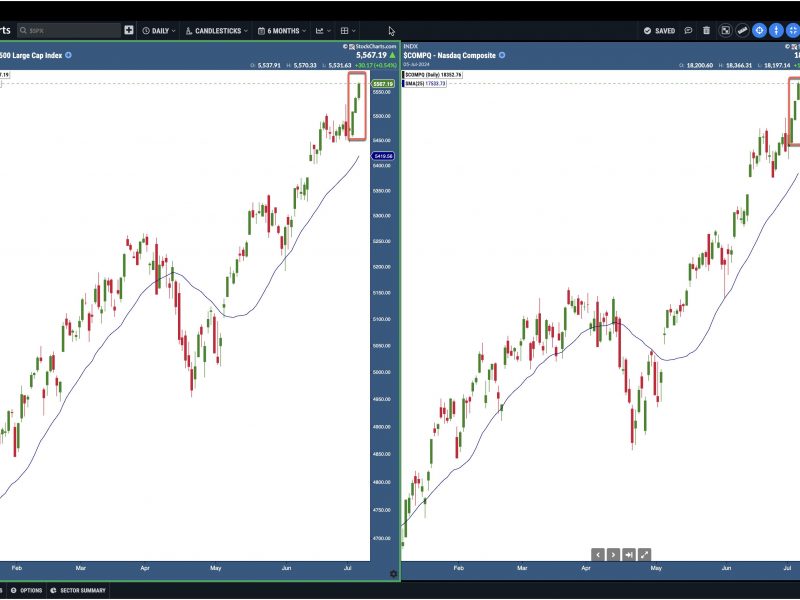Click the info icon beside Large Cap Index
Screen dimensions: 800x600
click(68, 55)
